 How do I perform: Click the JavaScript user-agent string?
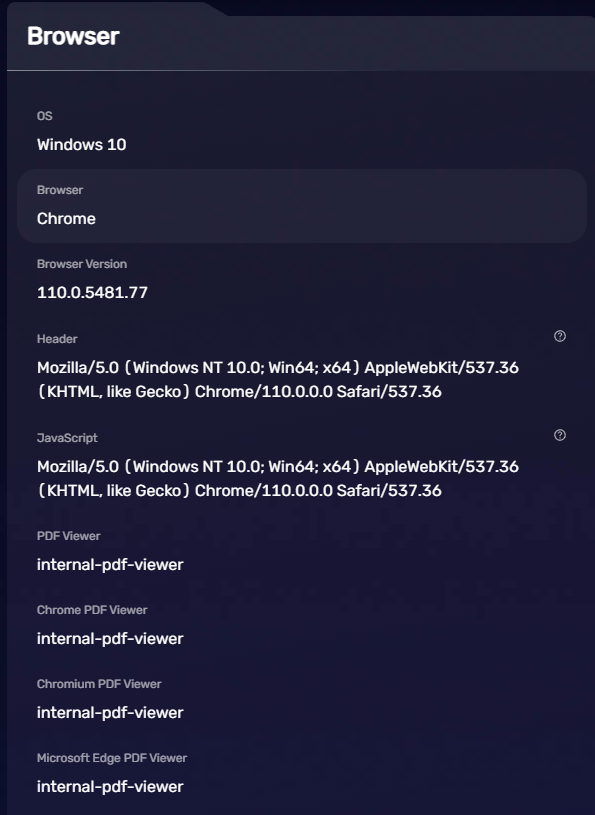pyautogui.click(x=277, y=477)
